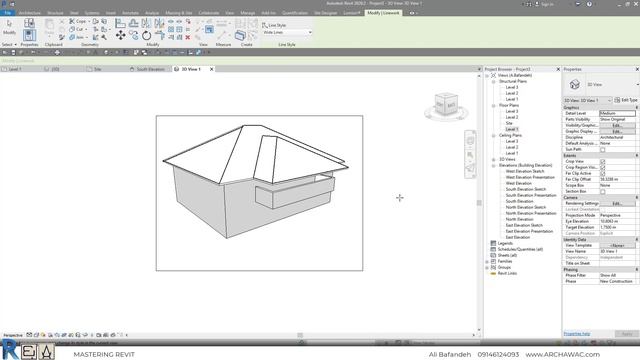This screenshot has width=640, height=360.
Task: Select Revit Links in Project Browser
Action: tap(507, 273)
